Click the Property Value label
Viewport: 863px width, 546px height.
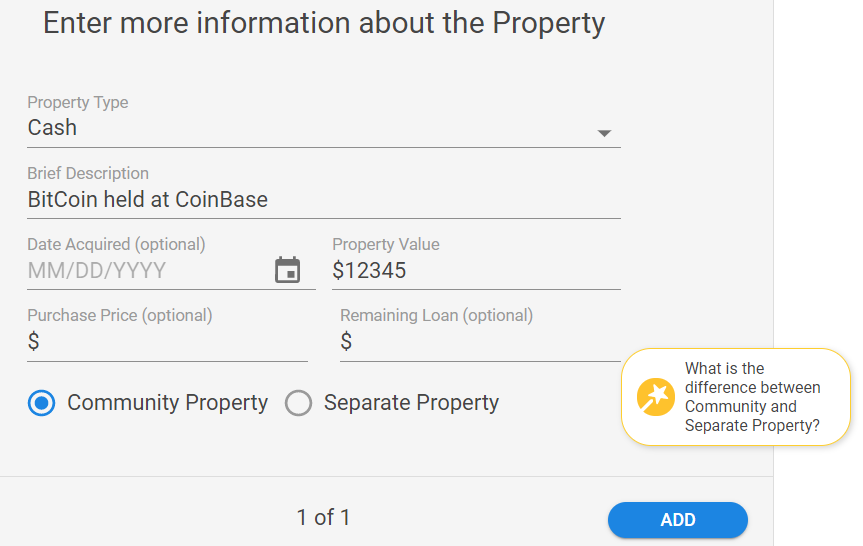click(386, 244)
